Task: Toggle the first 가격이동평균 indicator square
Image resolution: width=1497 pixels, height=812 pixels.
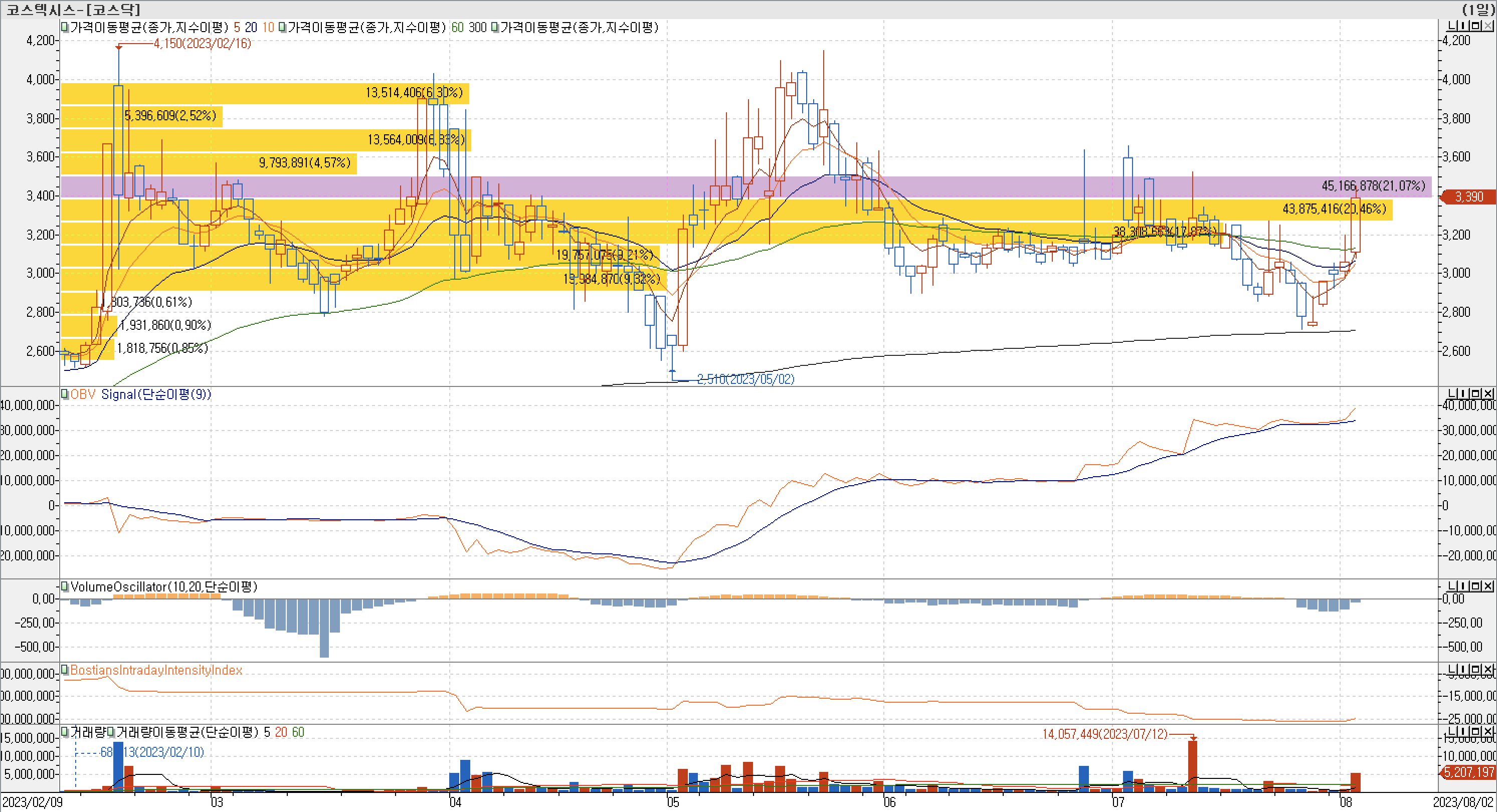Action: click(65, 27)
